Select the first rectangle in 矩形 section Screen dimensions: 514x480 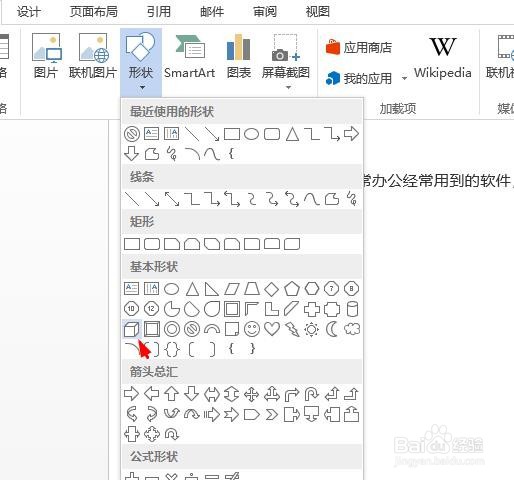point(132,244)
